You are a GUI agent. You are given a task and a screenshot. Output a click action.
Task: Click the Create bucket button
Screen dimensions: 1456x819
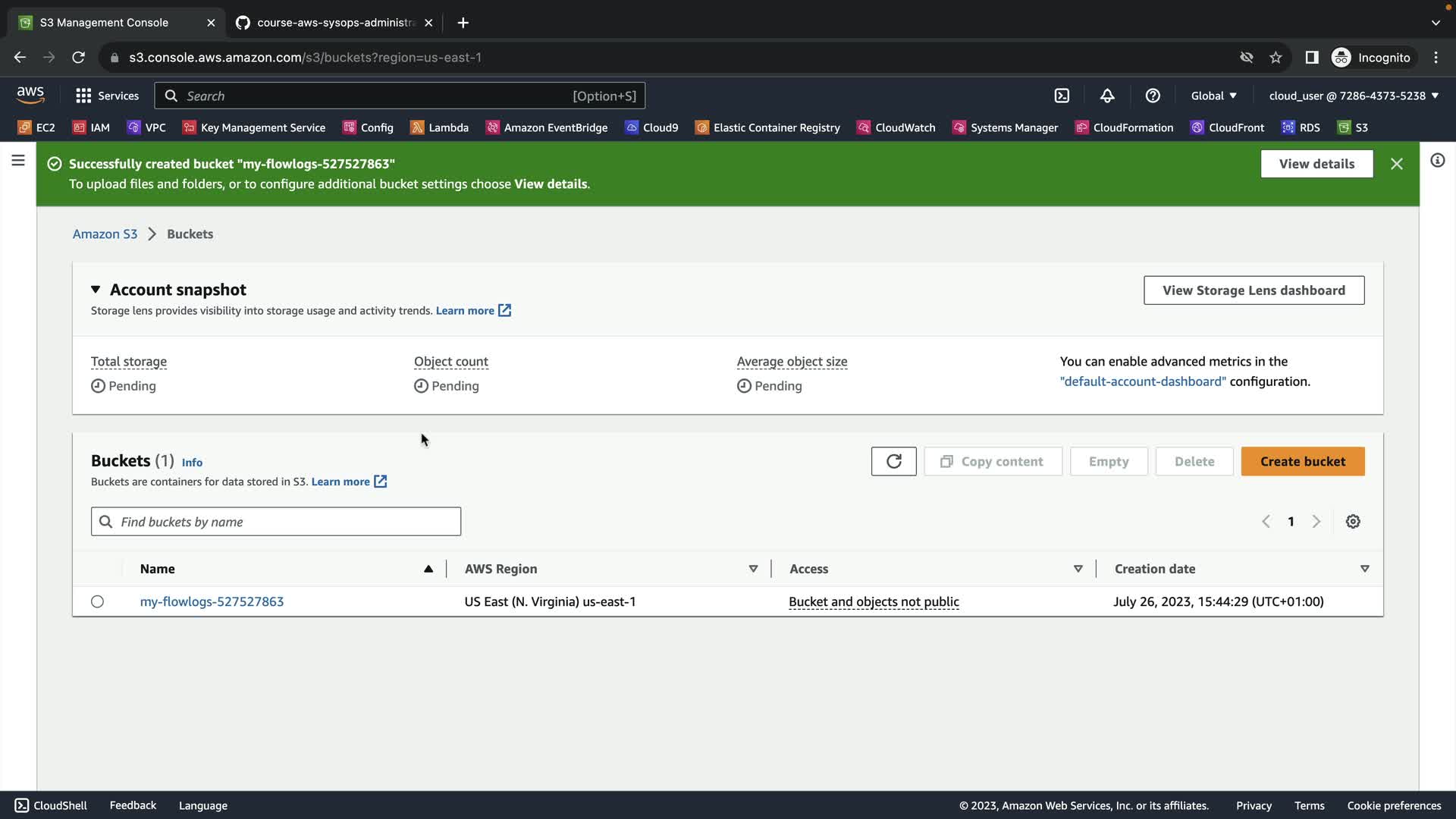click(x=1302, y=461)
